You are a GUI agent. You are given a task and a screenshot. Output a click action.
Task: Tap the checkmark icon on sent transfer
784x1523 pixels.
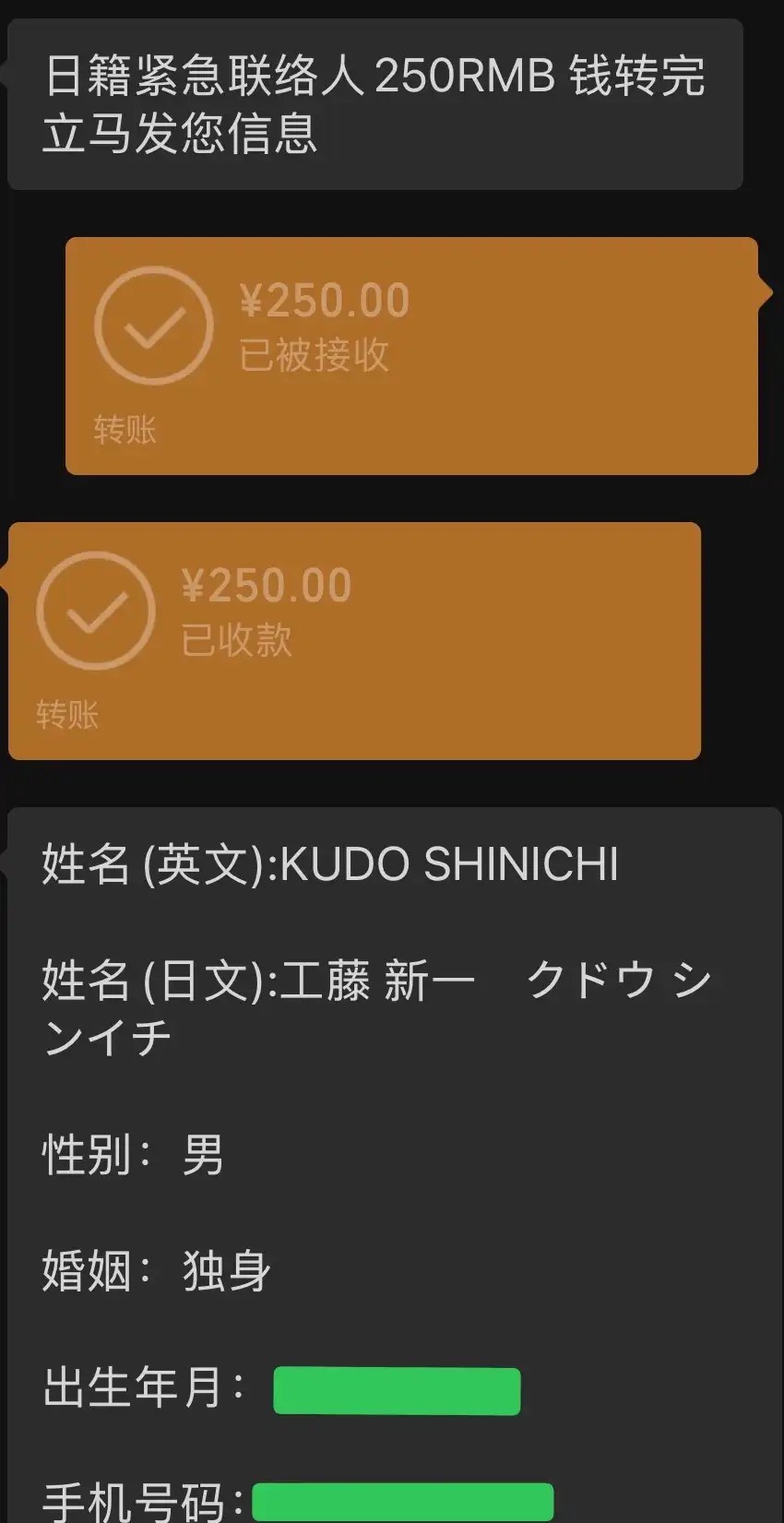[154, 326]
